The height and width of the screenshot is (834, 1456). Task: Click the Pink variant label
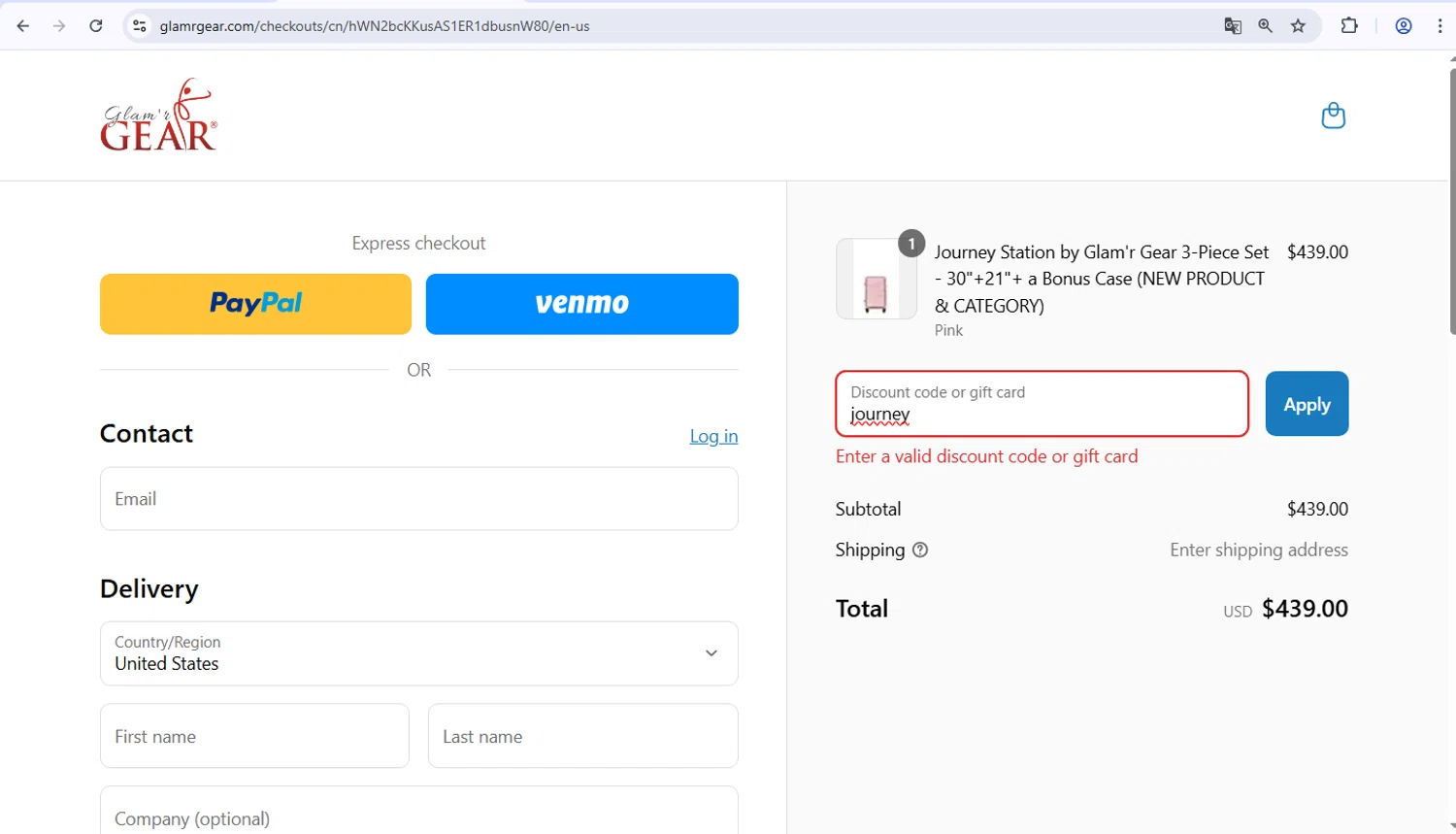[948, 330]
